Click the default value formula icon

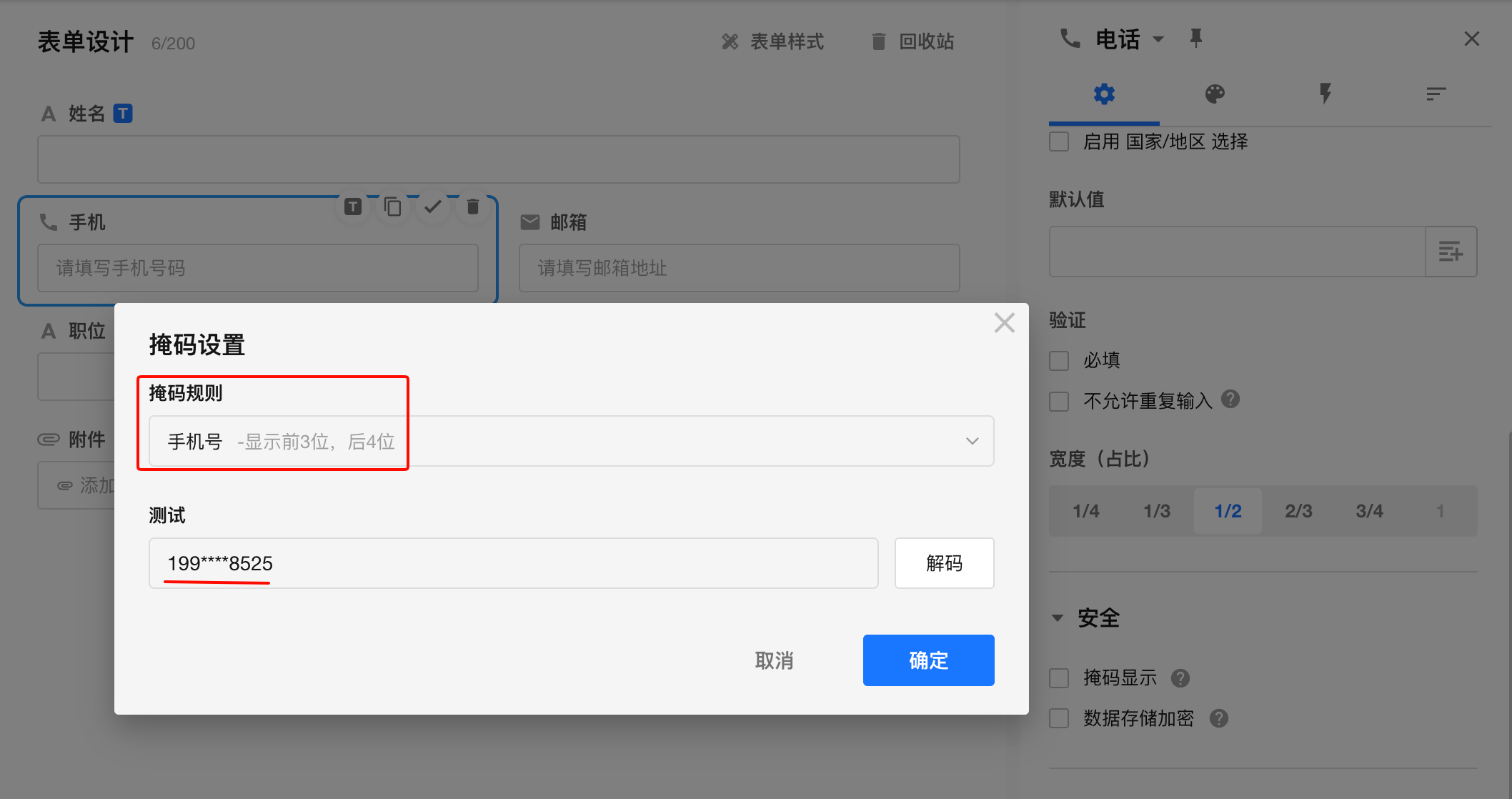click(x=1450, y=252)
